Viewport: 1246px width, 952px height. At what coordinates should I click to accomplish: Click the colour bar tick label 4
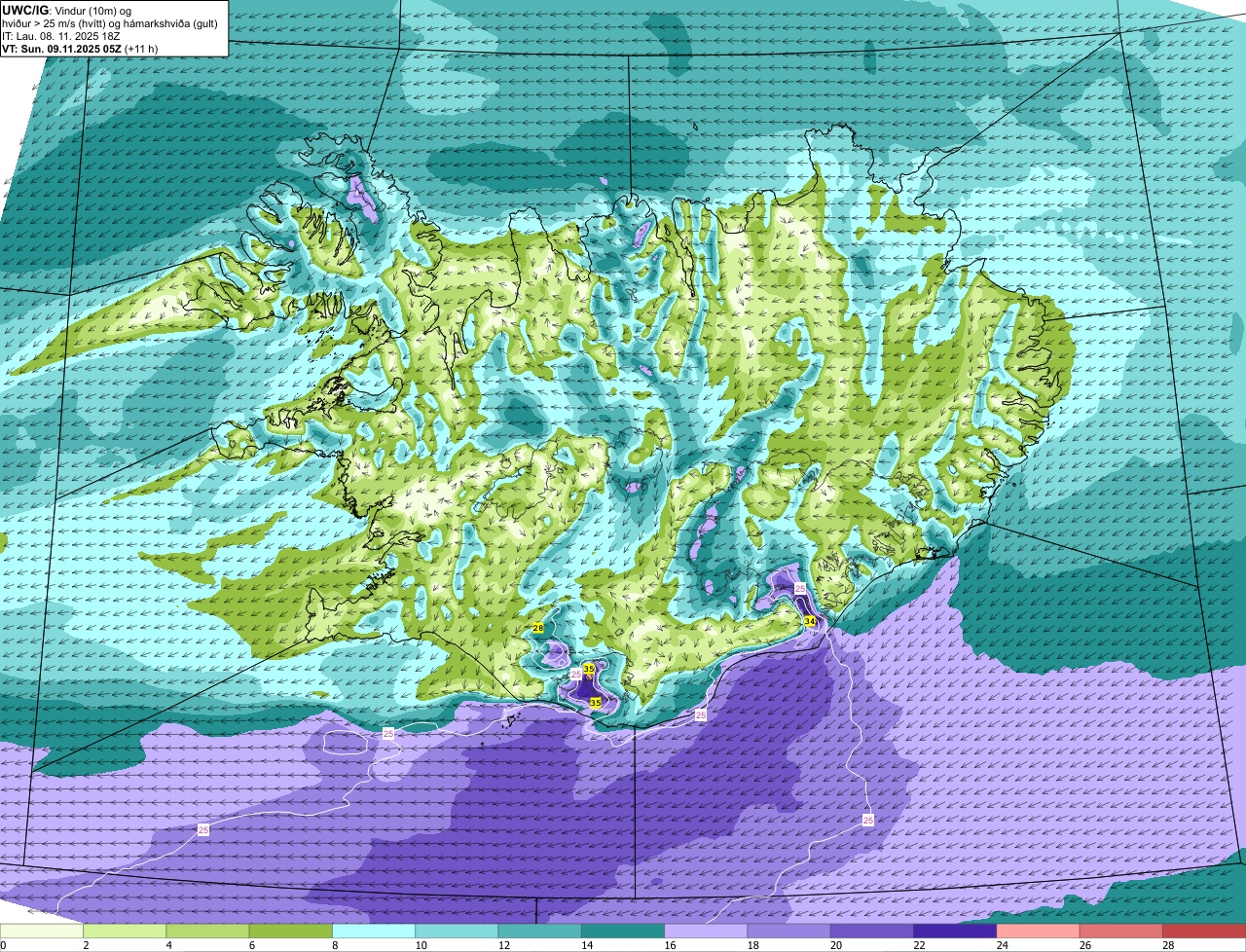click(167, 945)
